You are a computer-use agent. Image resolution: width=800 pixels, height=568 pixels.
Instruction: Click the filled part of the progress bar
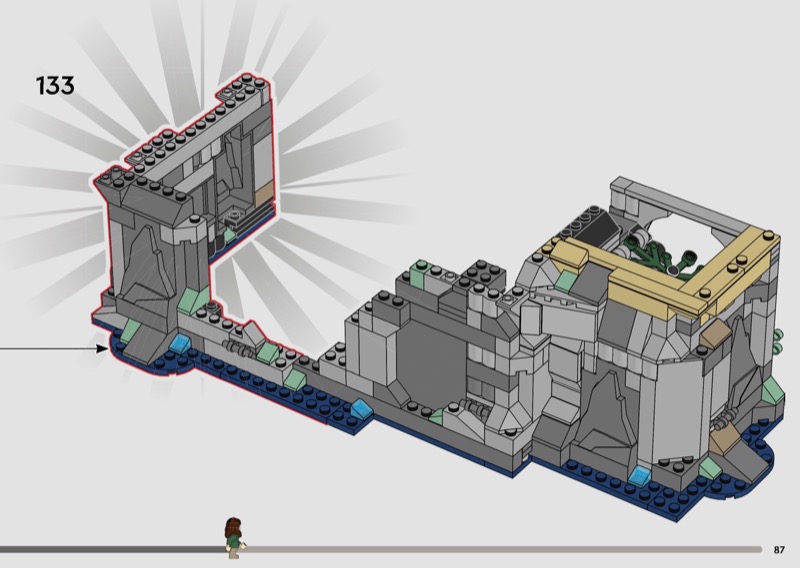[110, 548]
